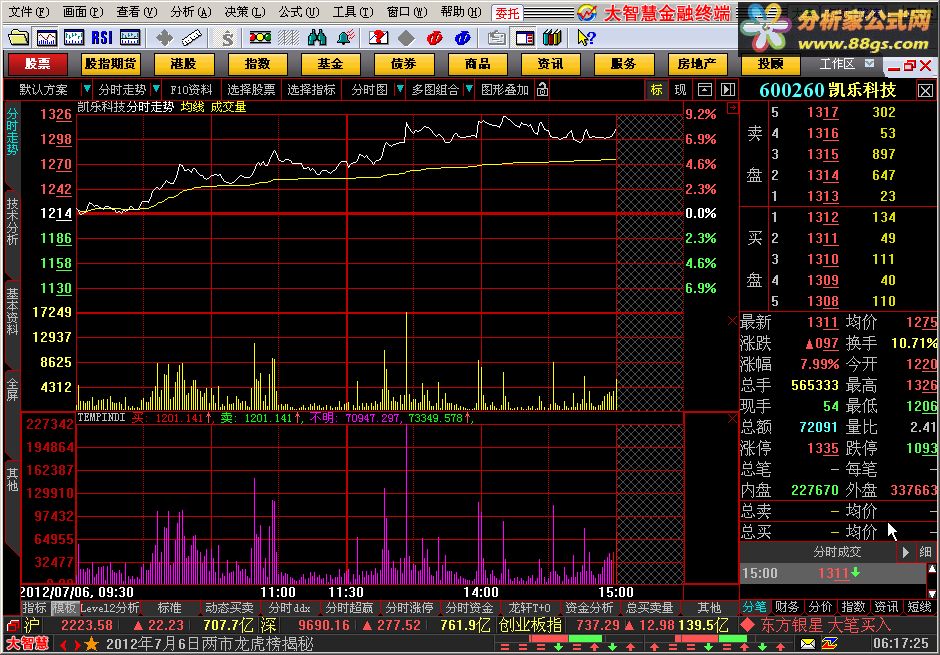940x655 pixels.
Task: Open the books library icon
Action: 552,38
